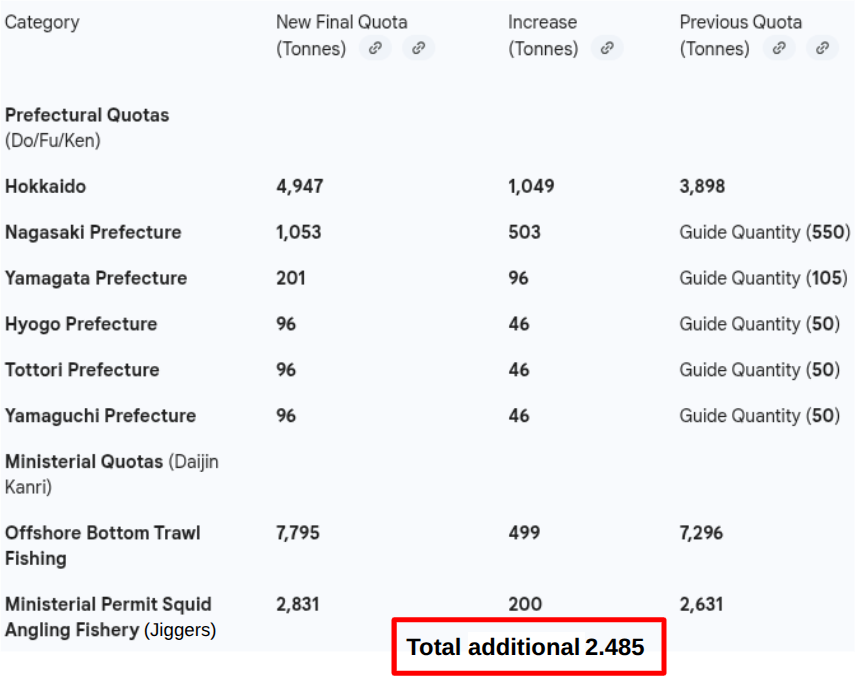Click Nagasaki's Guide Quantity (550) cell
The width and height of the screenshot is (856, 679).
pos(764,232)
